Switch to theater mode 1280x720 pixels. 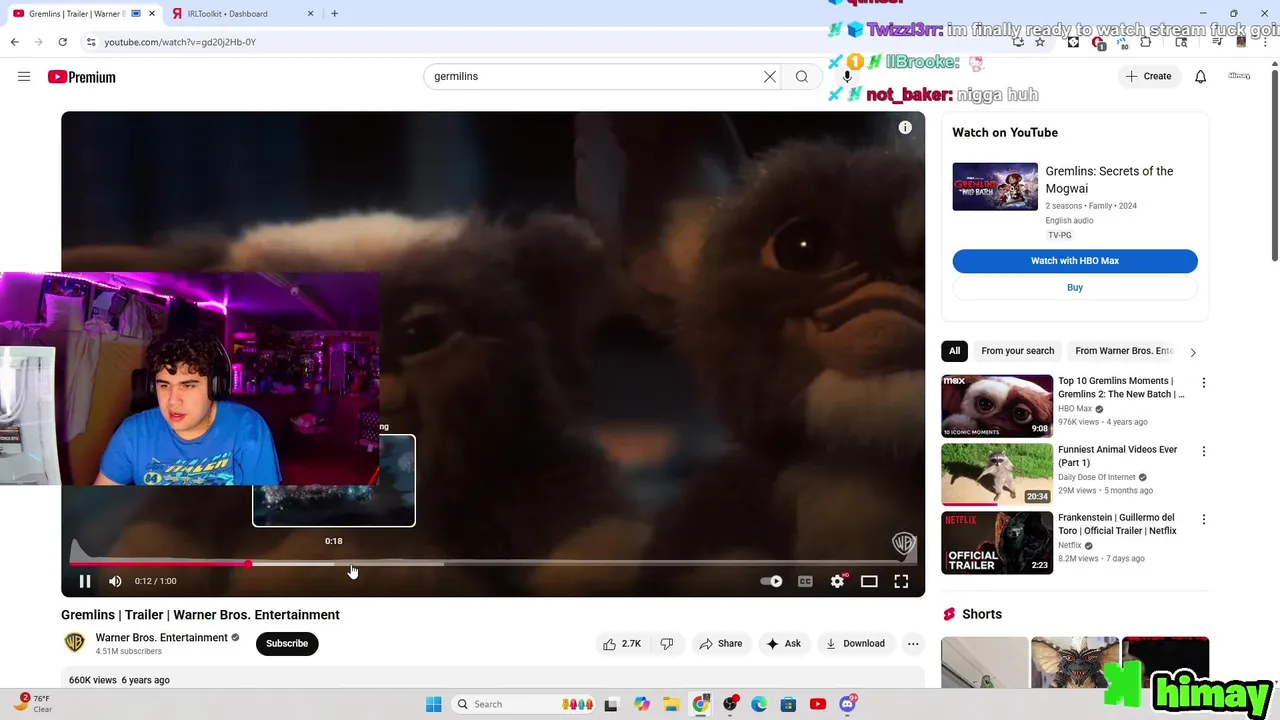click(x=869, y=581)
